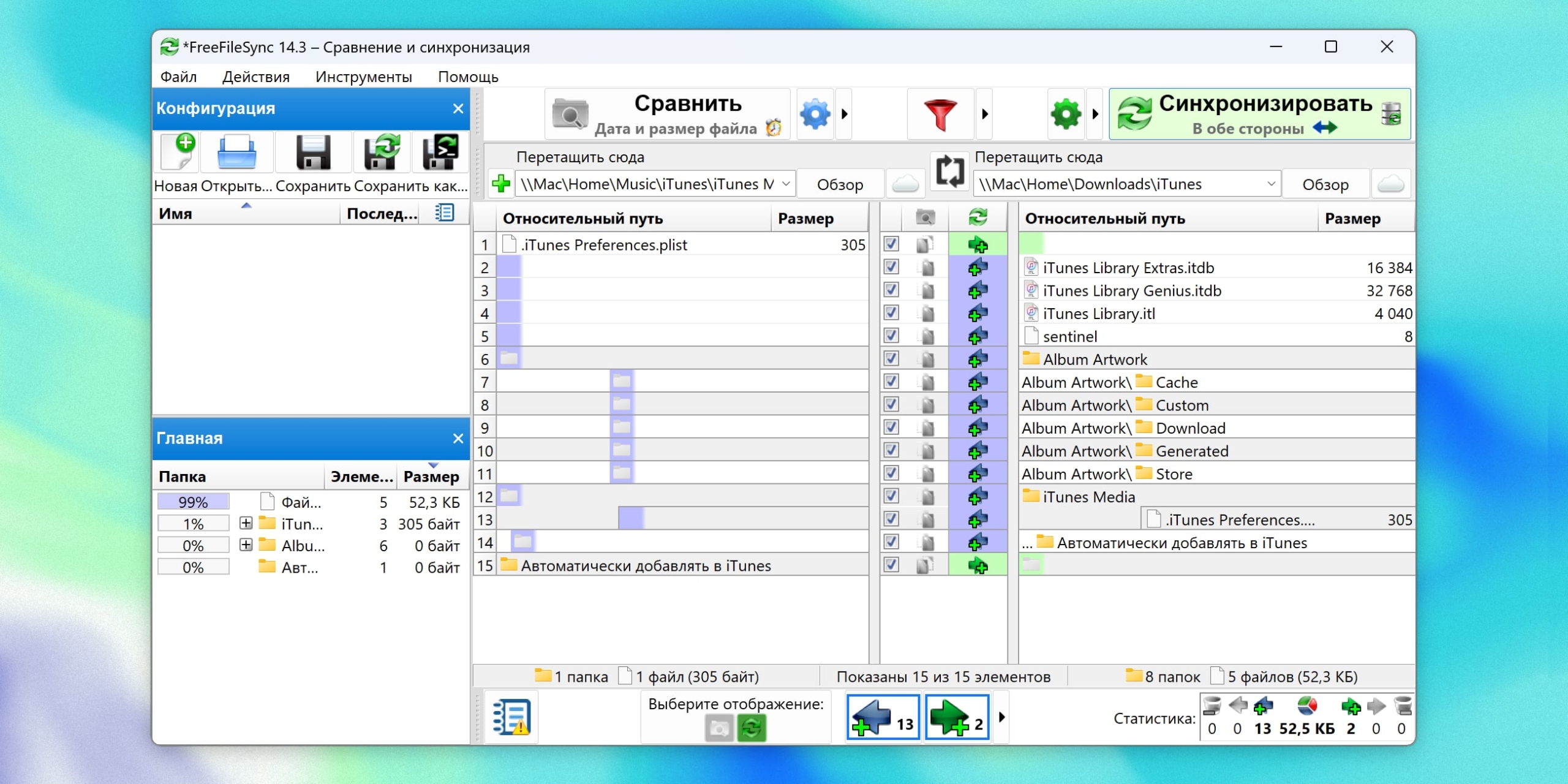Expand view filter options arrow
The width and height of the screenshot is (1568, 784).
point(1001,717)
